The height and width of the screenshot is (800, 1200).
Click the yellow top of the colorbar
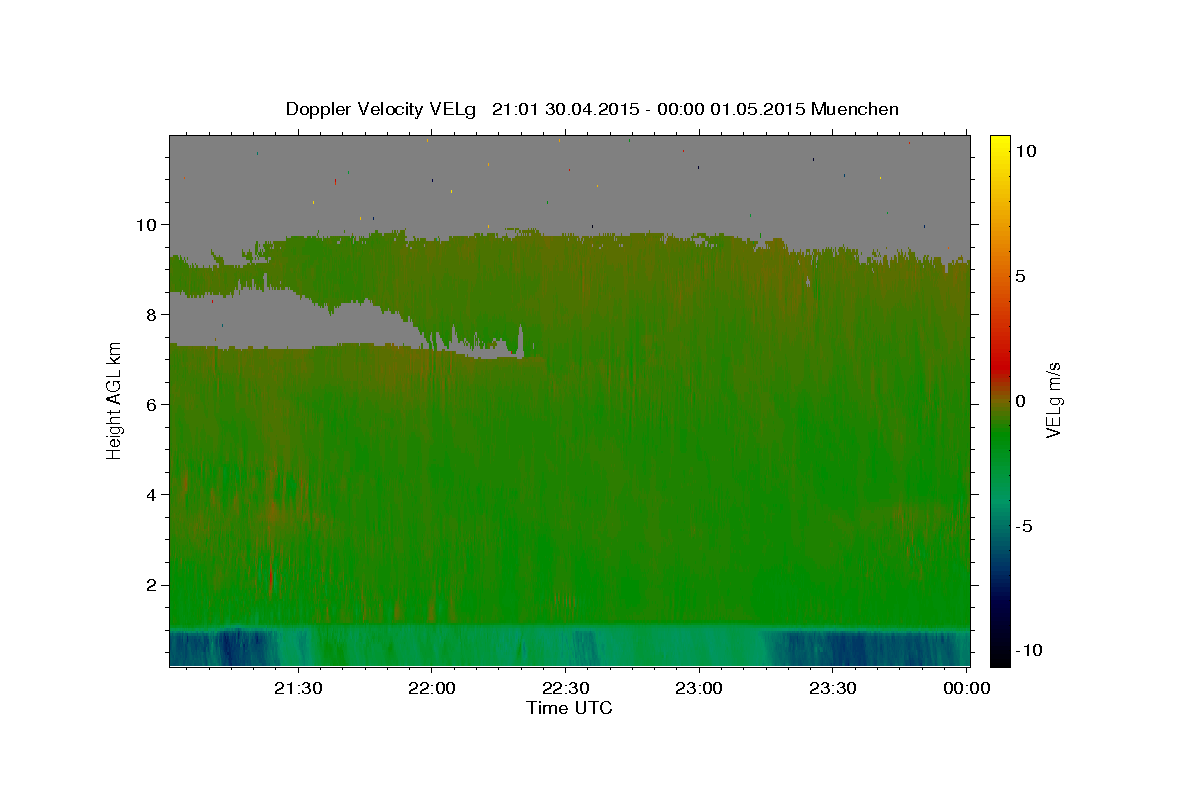click(x=1000, y=142)
